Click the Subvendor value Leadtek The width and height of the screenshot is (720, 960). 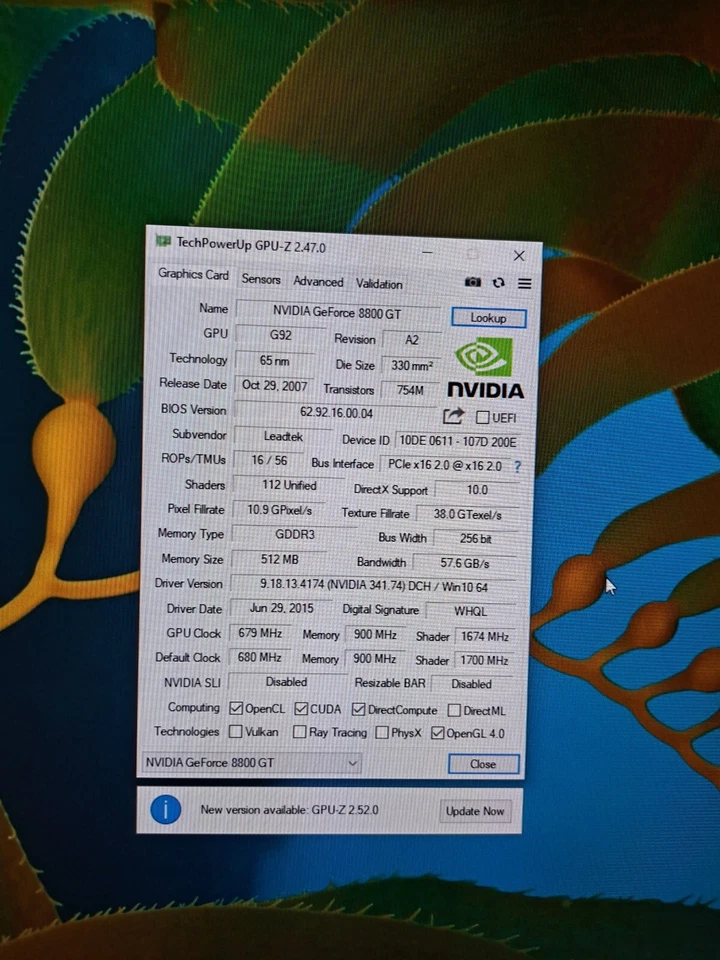pos(283,437)
